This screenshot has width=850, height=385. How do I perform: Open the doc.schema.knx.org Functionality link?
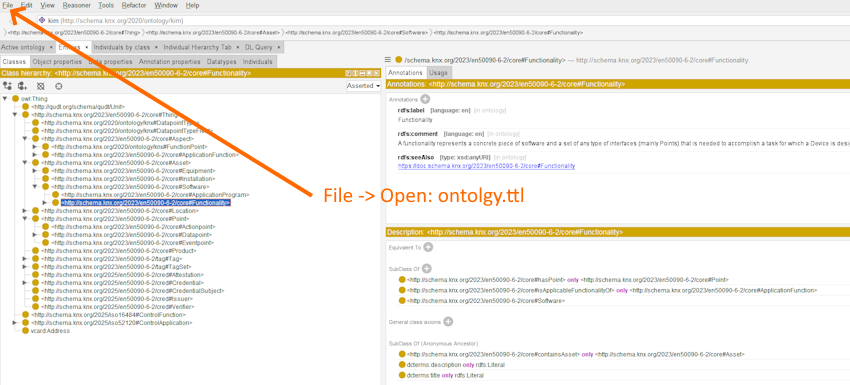(486, 166)
